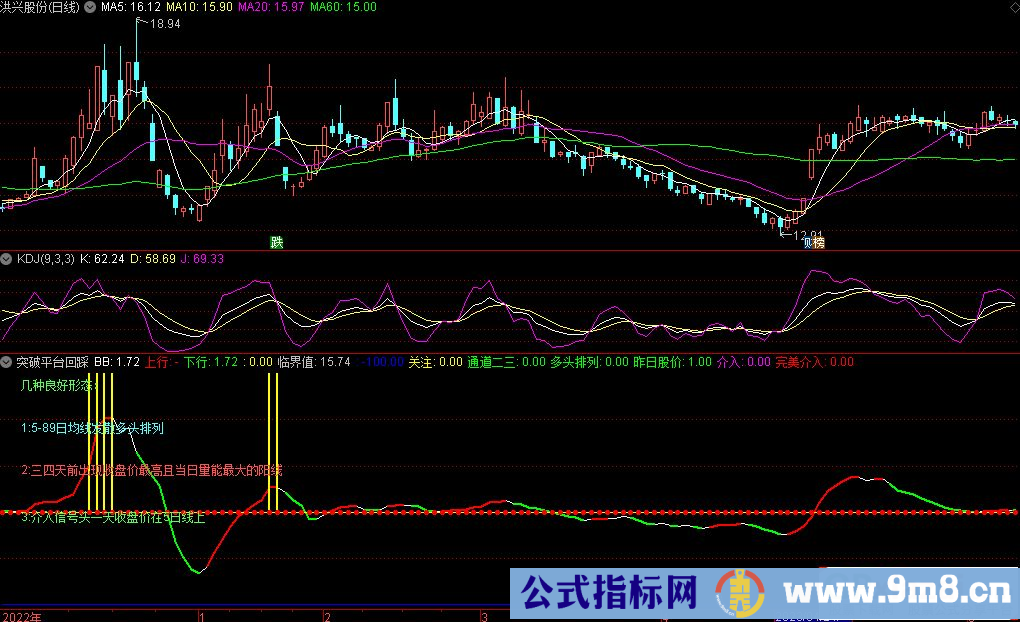This screenshot has width=1020, height=622.
Task: Click the 榜 event marker
Action: point(818,243)
